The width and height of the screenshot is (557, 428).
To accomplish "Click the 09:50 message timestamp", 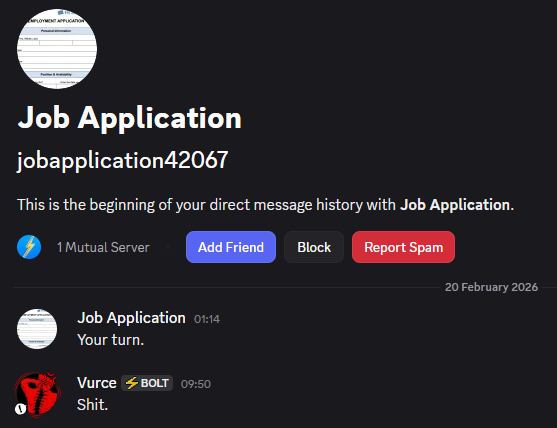I will click(196, 384).
